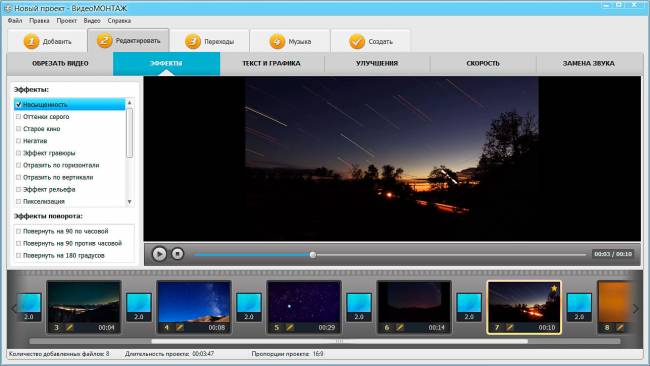The image size is (650, 366).
Task: Check Повернуть на 180 градусов
Action: pos(18,255)
